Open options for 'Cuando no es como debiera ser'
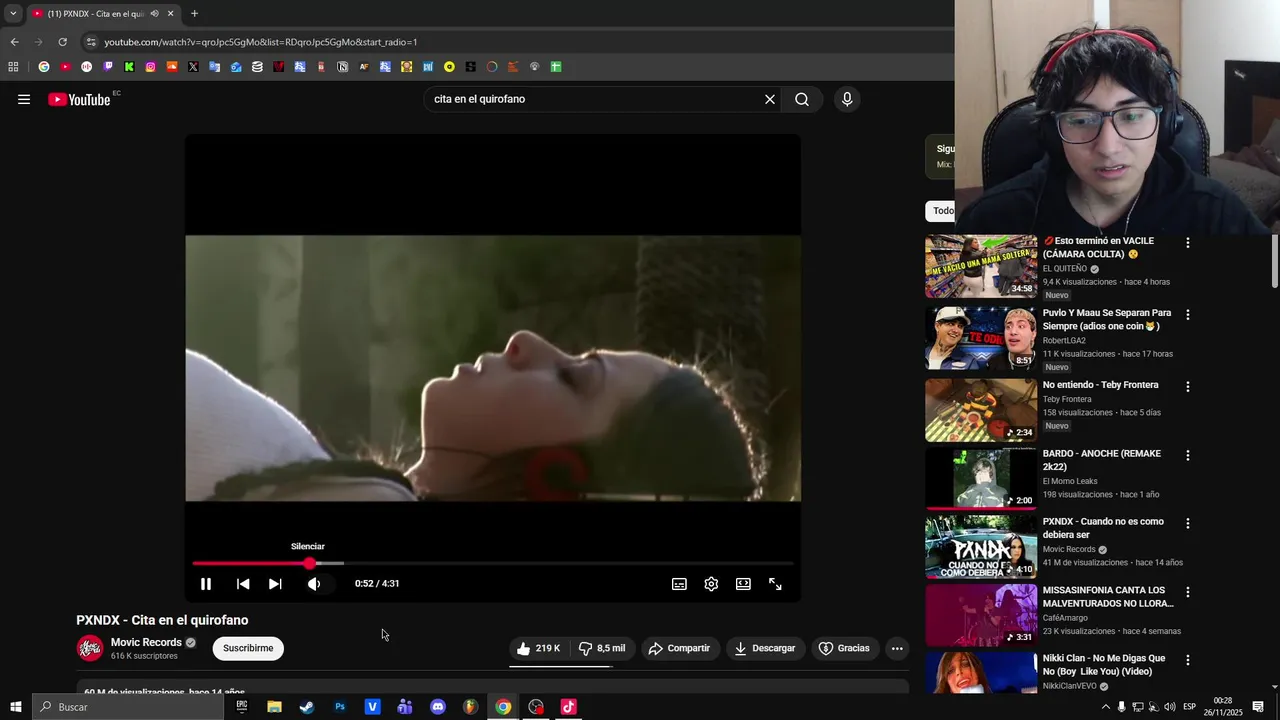 coord(1188,523)
